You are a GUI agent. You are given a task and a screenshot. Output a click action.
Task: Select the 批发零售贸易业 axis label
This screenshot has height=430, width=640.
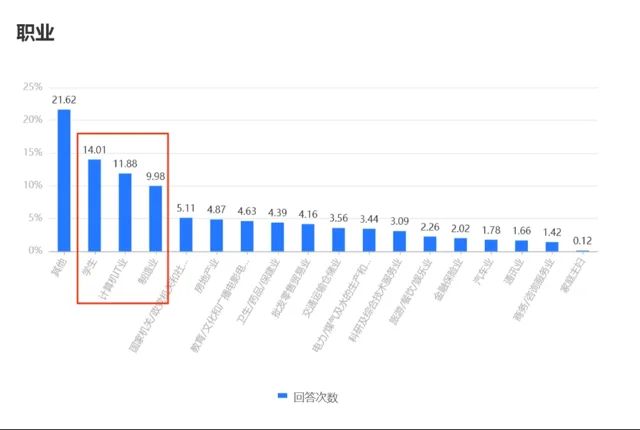[291, 288]
